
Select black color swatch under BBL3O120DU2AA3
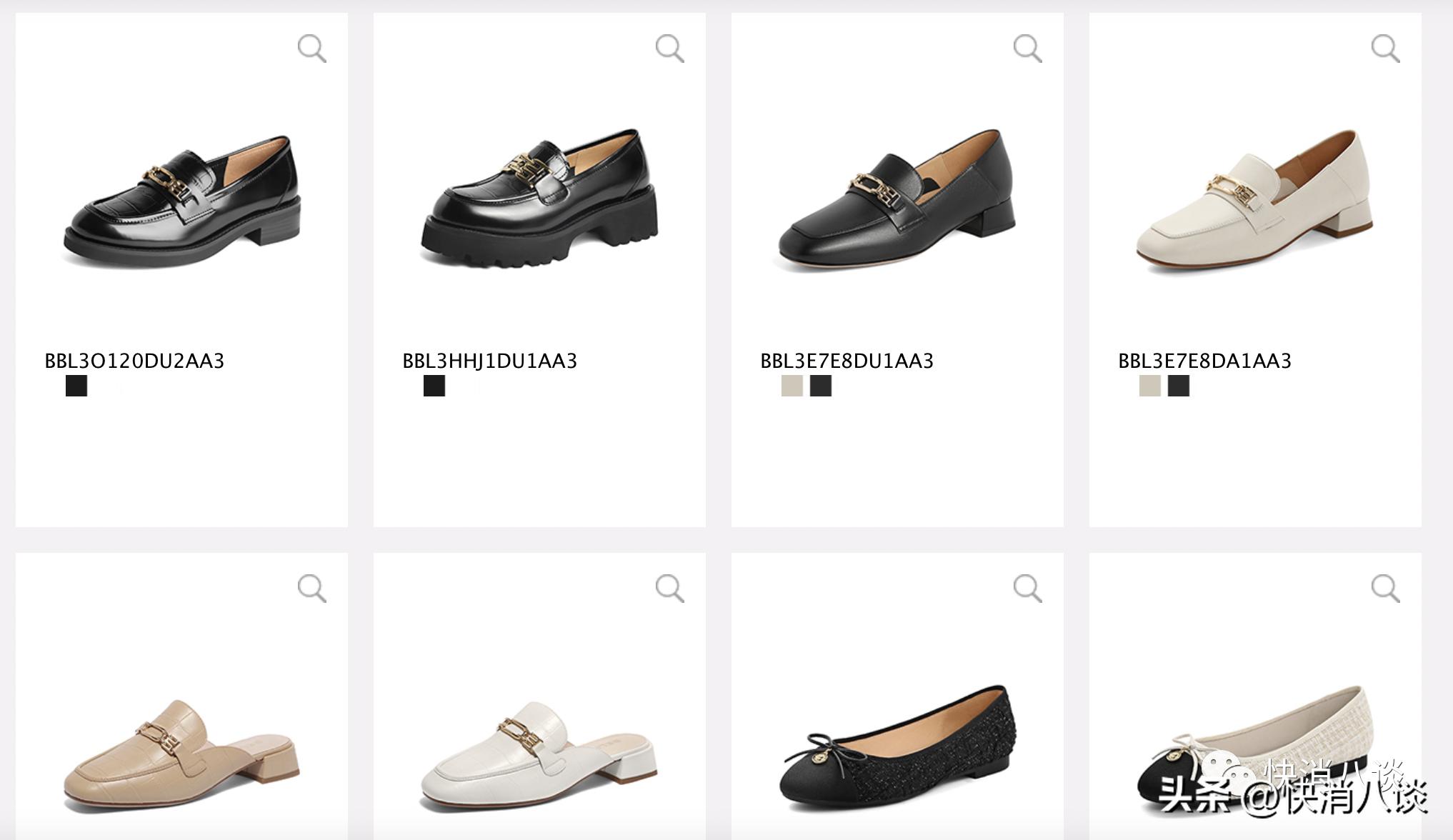point(76,386)
